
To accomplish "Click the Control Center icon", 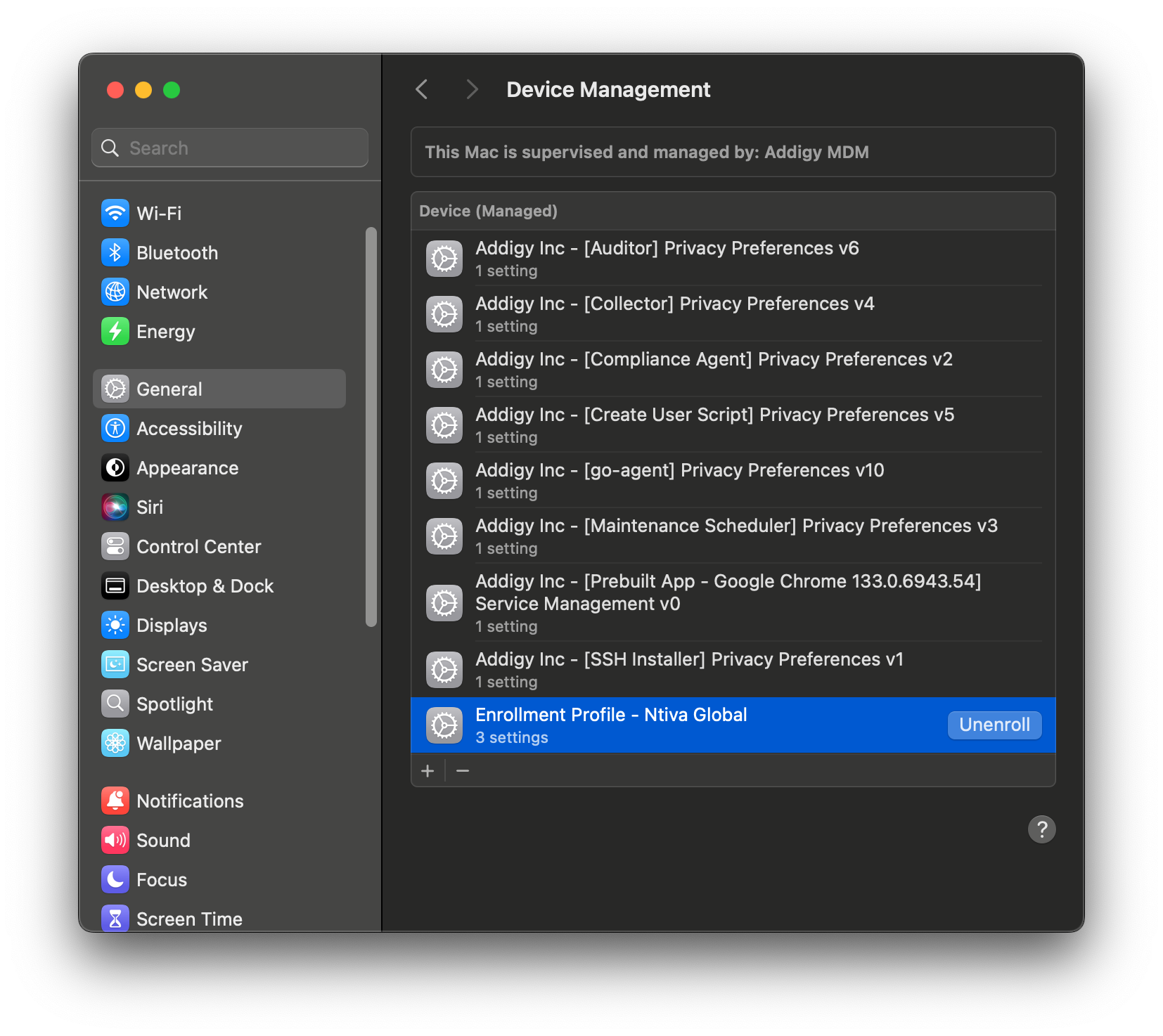I will coord(115,546).
